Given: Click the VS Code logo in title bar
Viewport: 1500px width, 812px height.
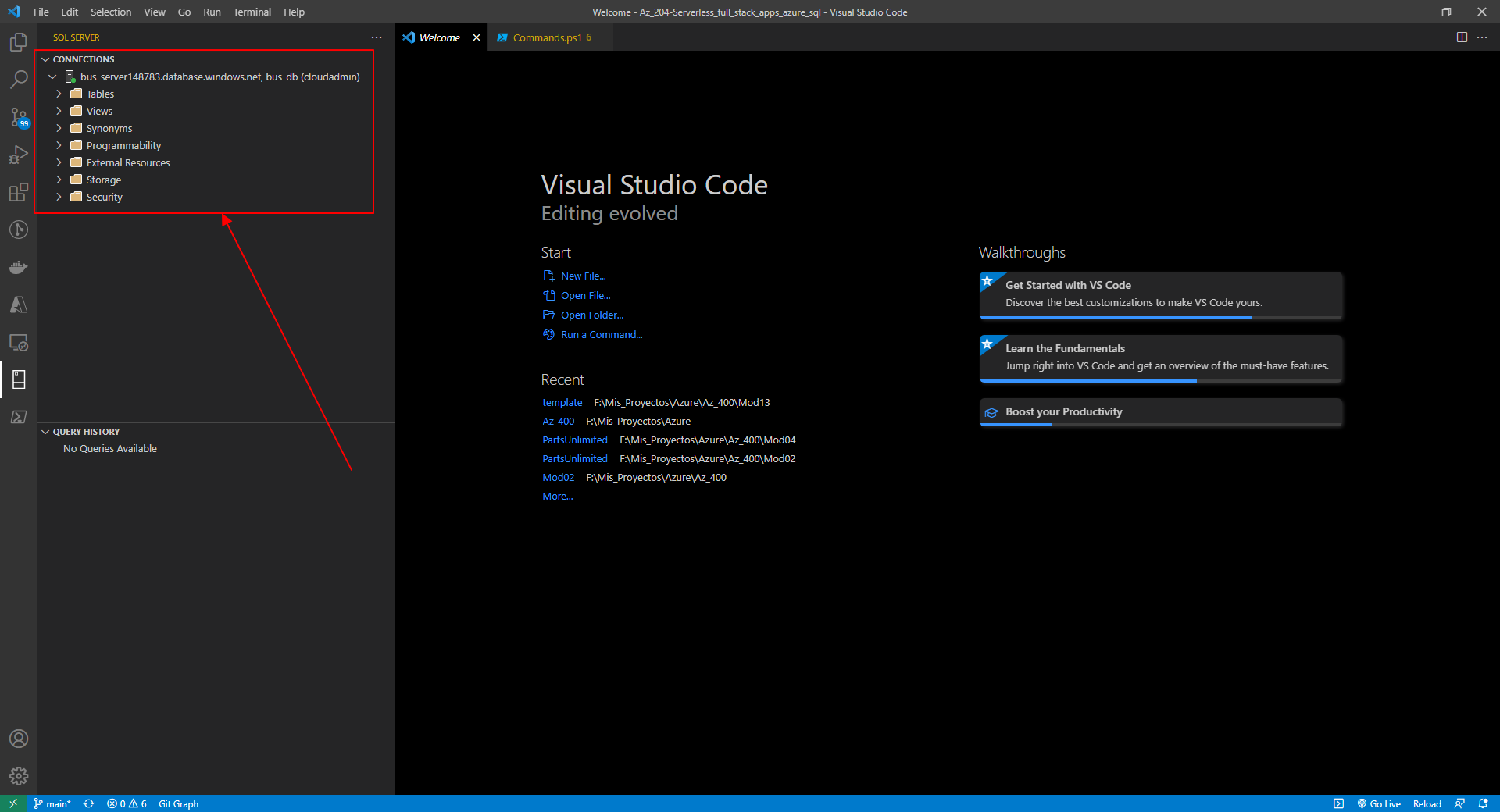Looking at the screenshot, I should click(14, 12).
